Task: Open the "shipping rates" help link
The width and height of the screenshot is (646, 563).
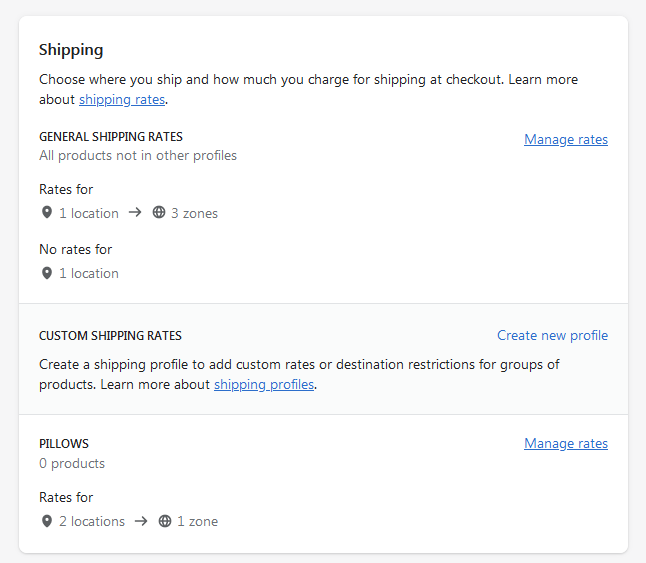Action: pos(122,99)
